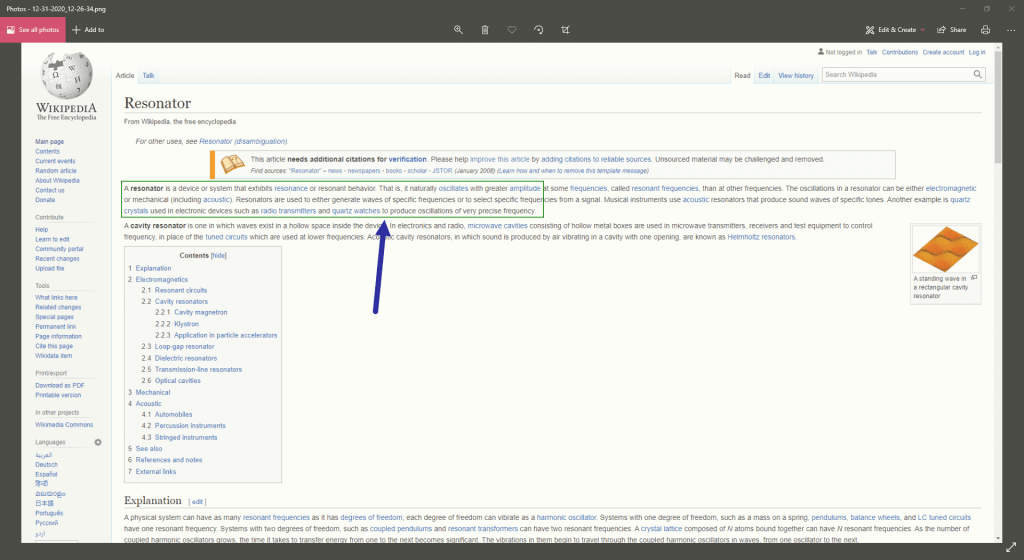Enlarge the standing wave image icon
The height and width of the screenshot is (560, 1024).
coord(974,277)
